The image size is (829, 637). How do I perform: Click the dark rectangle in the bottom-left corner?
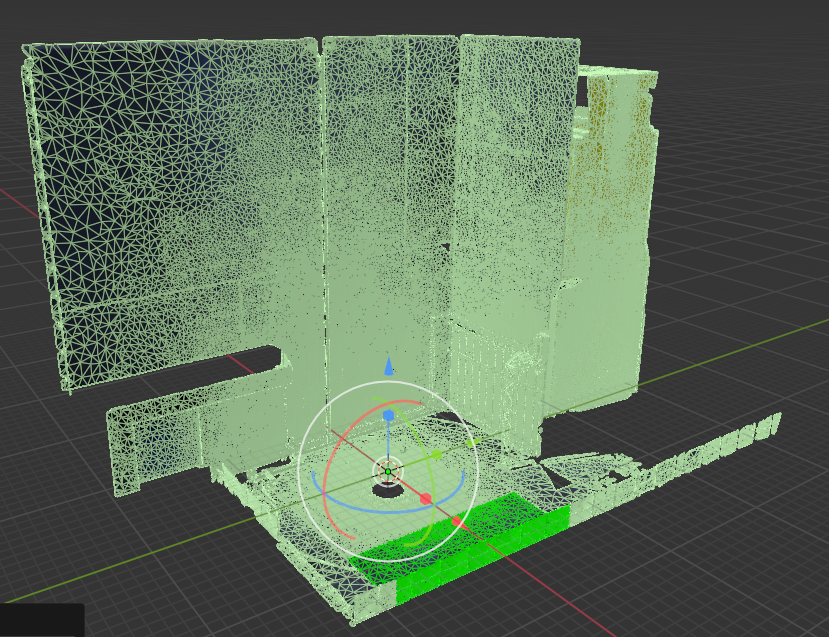[40, 620]
